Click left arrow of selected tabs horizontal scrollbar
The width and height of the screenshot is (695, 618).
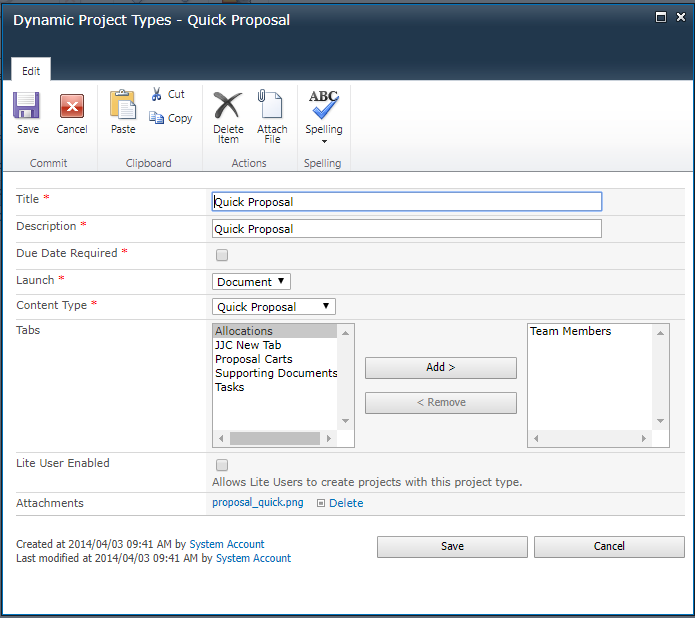point(536,438)
